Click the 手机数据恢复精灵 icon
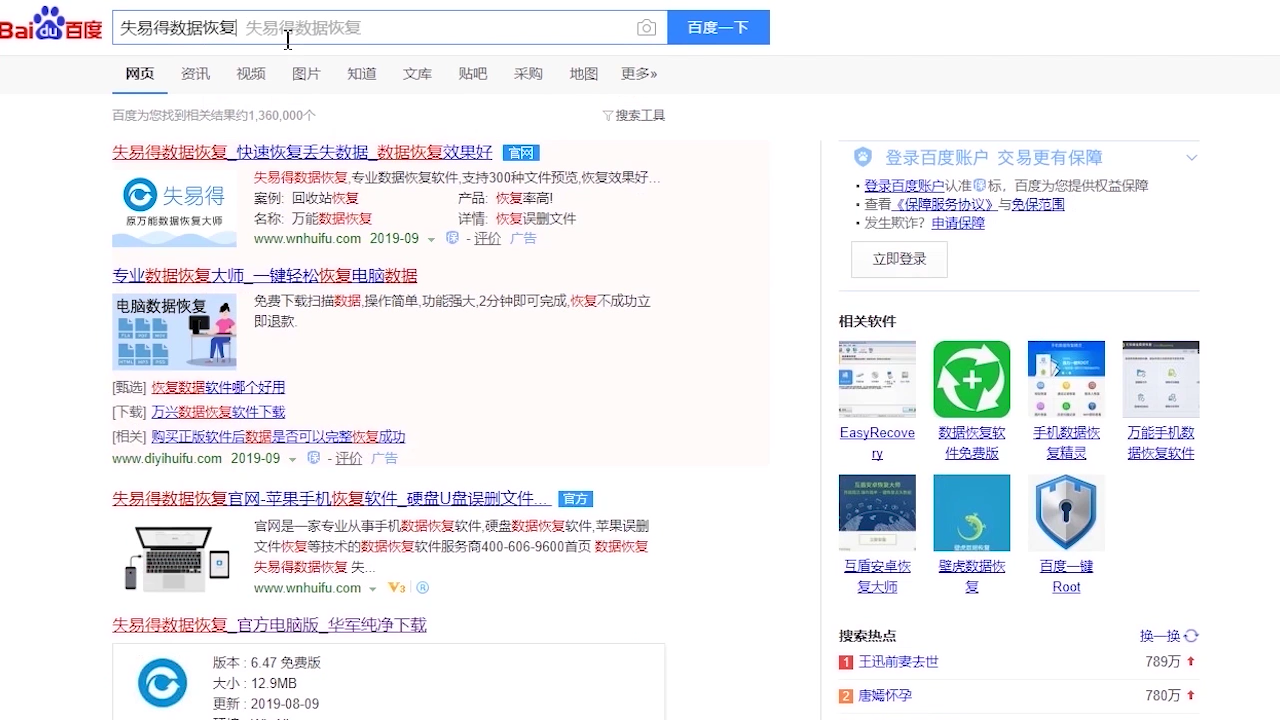 click(x=1066, y=379)
